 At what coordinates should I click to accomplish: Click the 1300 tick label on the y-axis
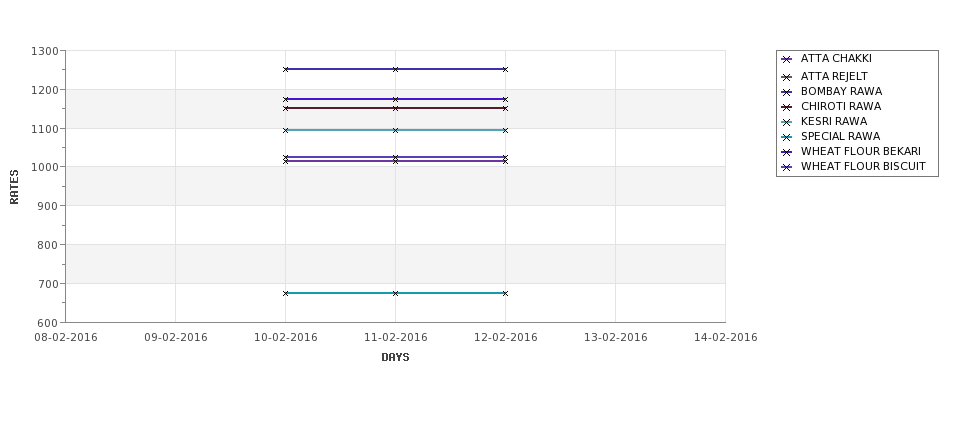pos(45,51)
